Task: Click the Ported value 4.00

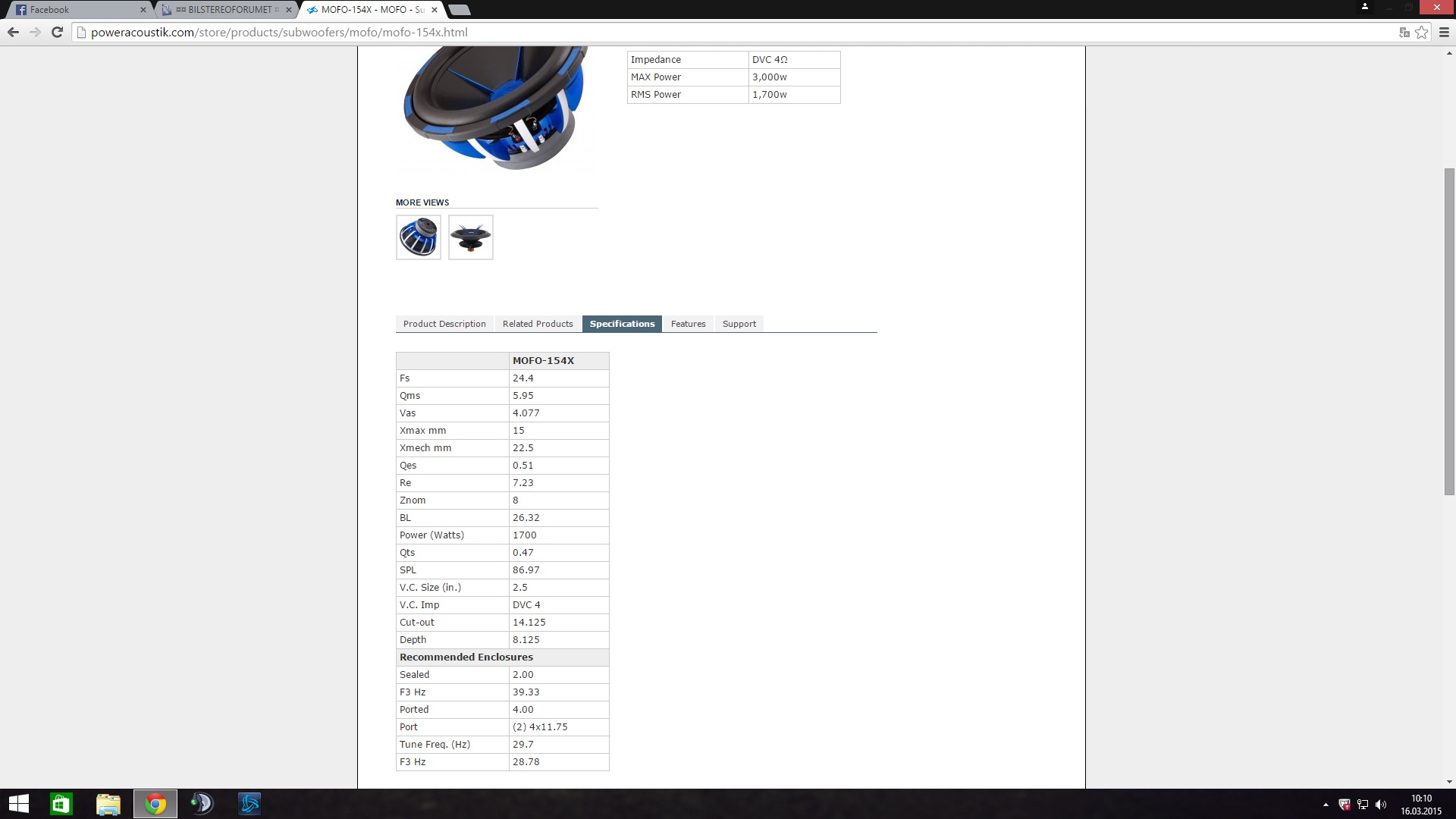Action: (x=523, y=710)
